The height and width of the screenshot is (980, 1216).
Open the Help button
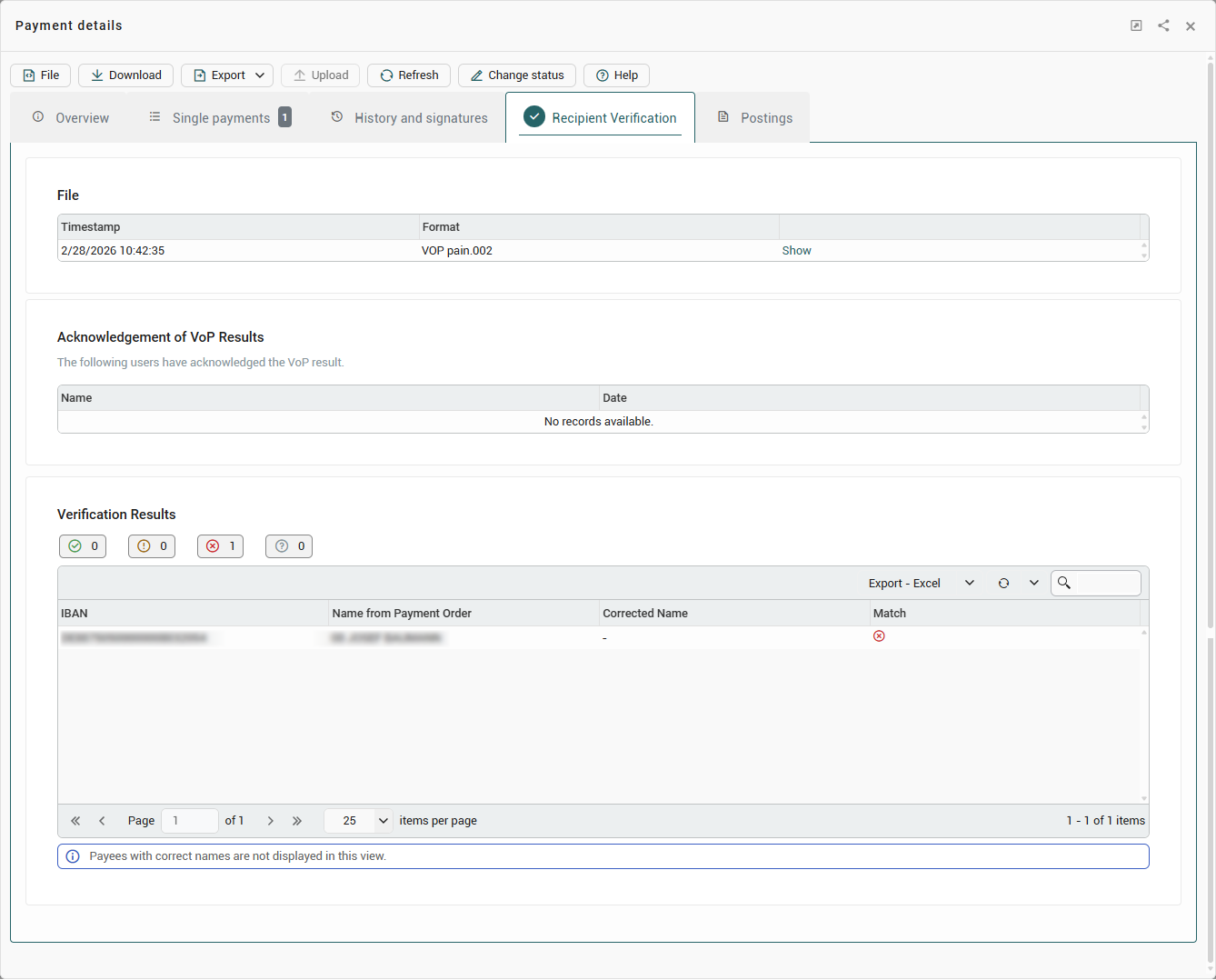pos(616,75)
